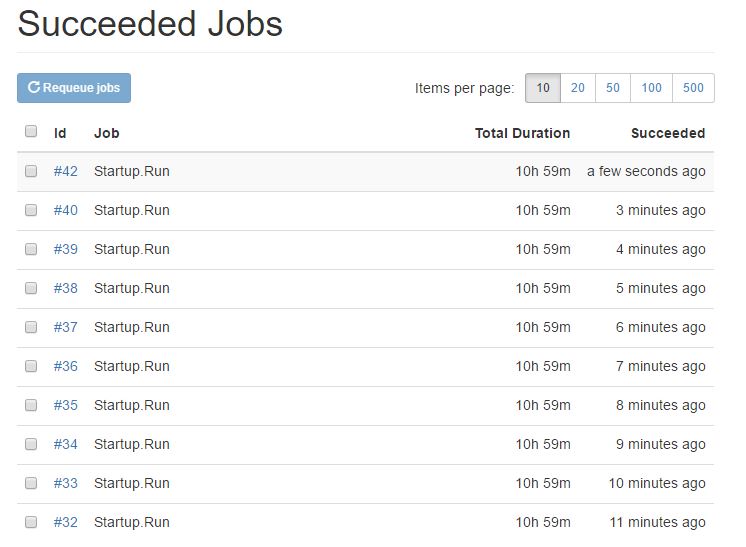The width and height of the screenshot is (746, 547).
Task: Check the box for job #42
Action: pos(31,171)
